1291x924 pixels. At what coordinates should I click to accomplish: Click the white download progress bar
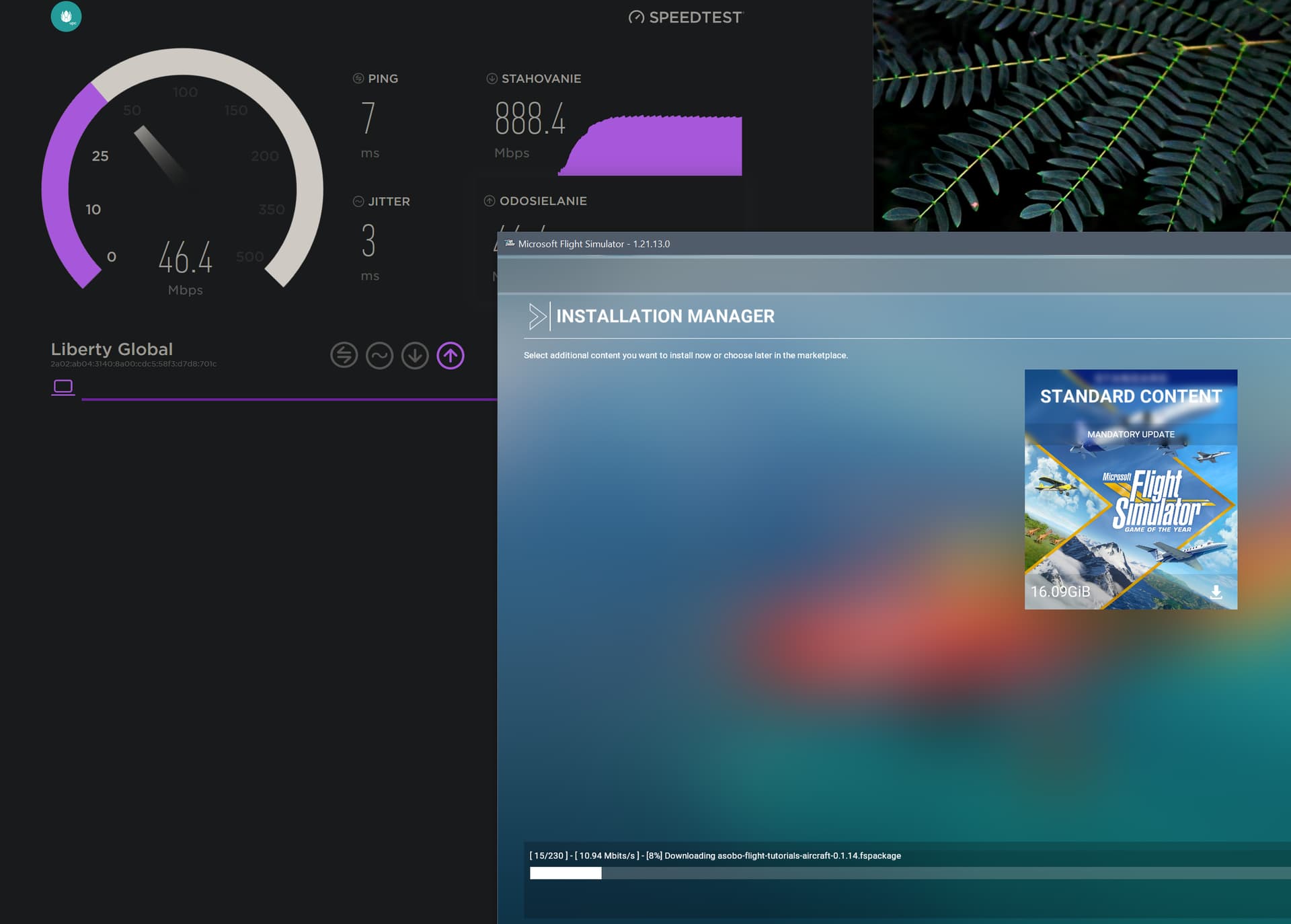point(565,873)
